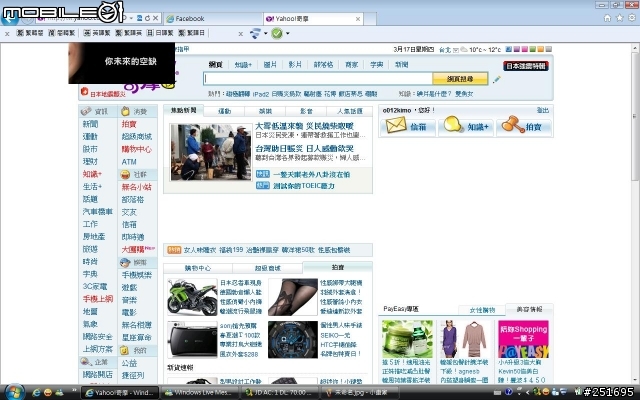Select the purple page theme color swatch
Screen dimensions: 640x400
pos(517,49)
